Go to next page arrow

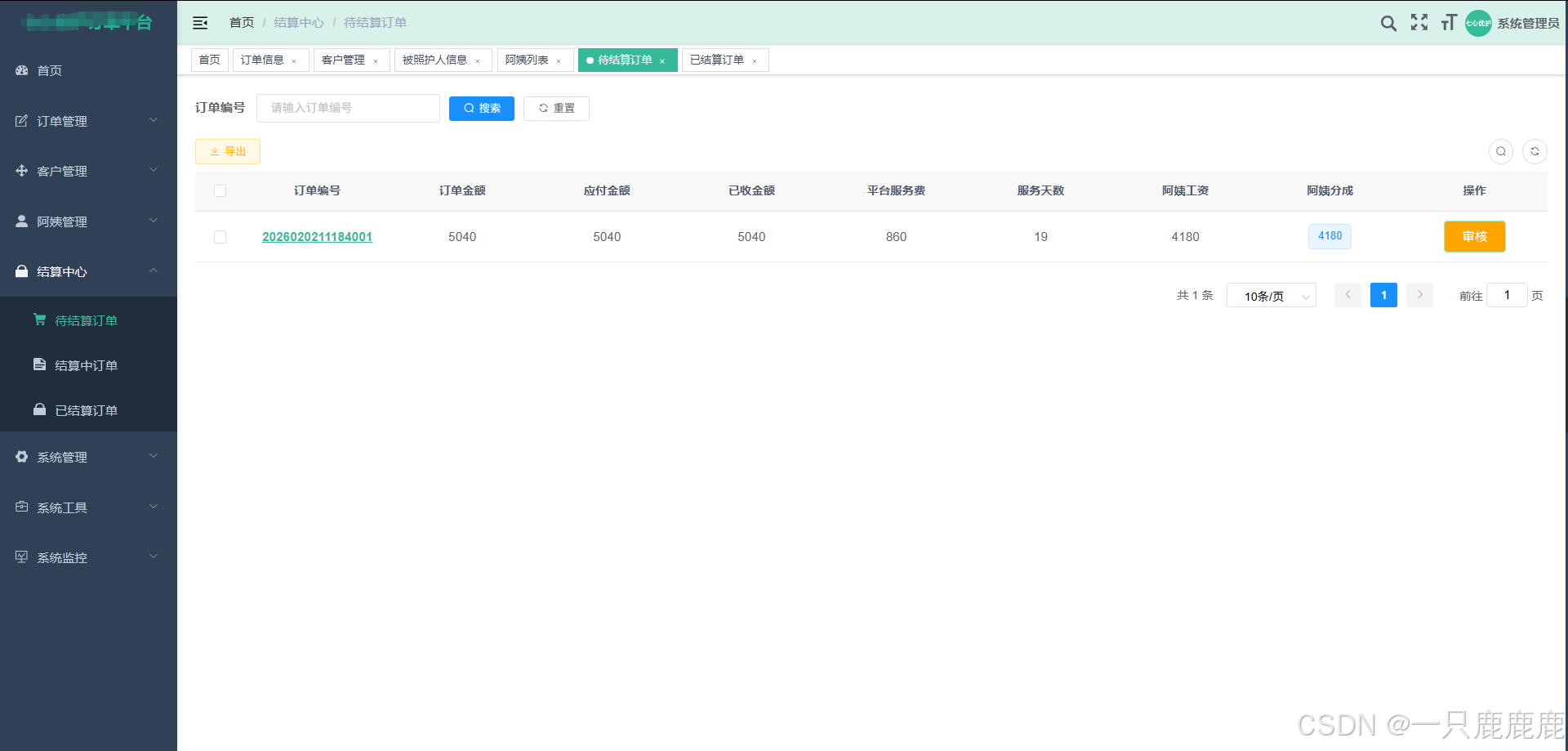[x=1419, y=295]
